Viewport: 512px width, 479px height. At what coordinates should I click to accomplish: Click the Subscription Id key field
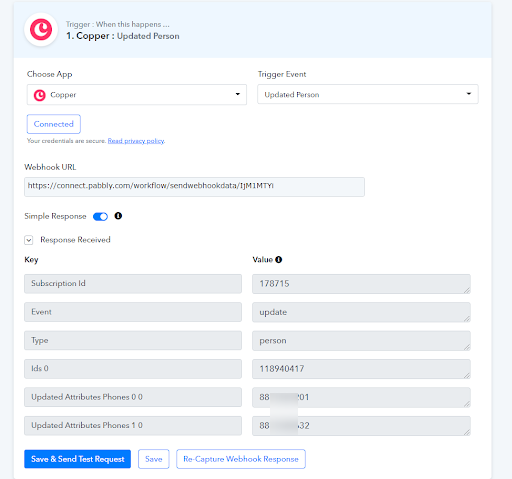133,284
